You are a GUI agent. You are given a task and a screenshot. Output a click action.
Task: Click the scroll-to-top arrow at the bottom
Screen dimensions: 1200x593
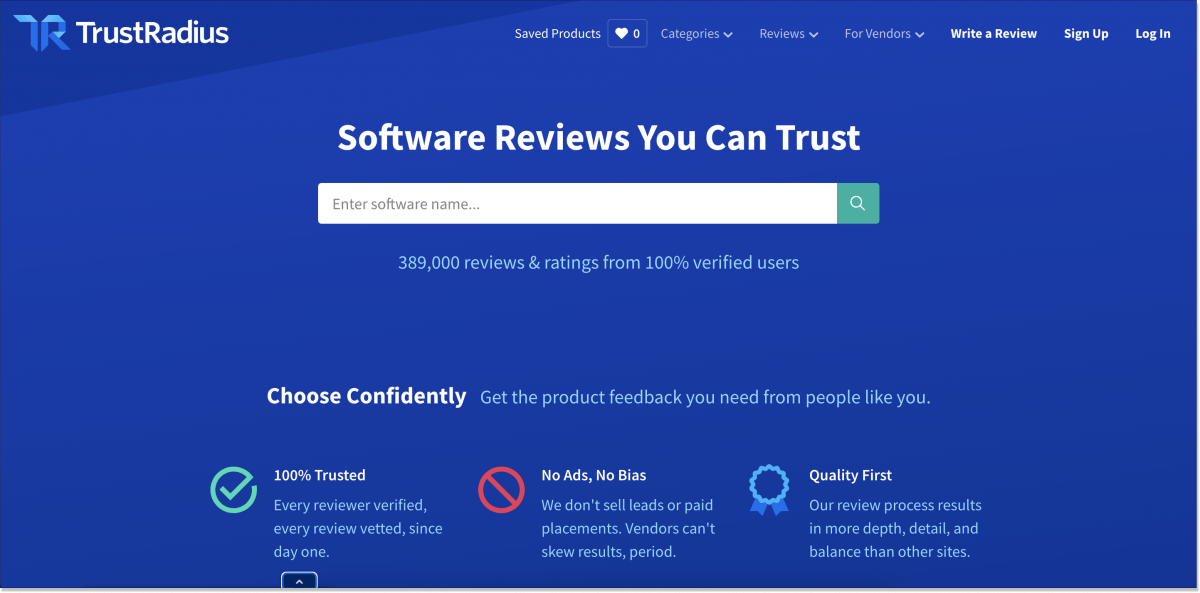(299, 581)
